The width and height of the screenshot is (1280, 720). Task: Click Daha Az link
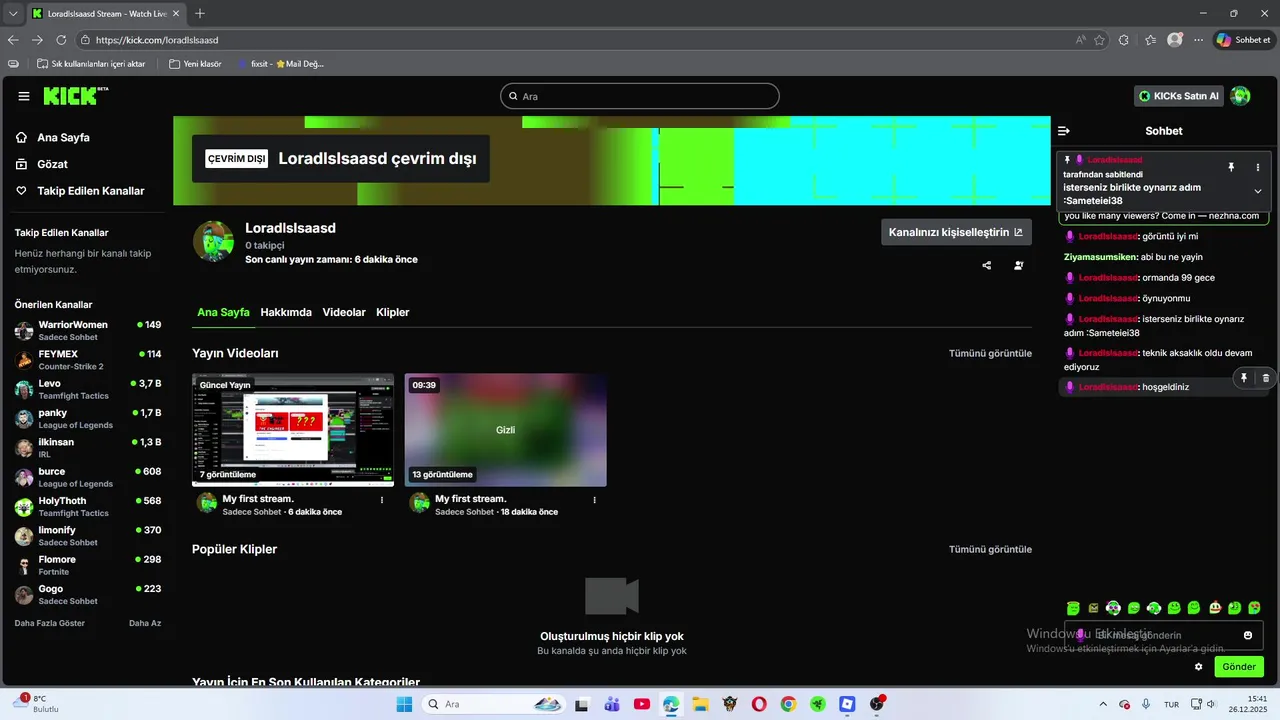(145, 623)
